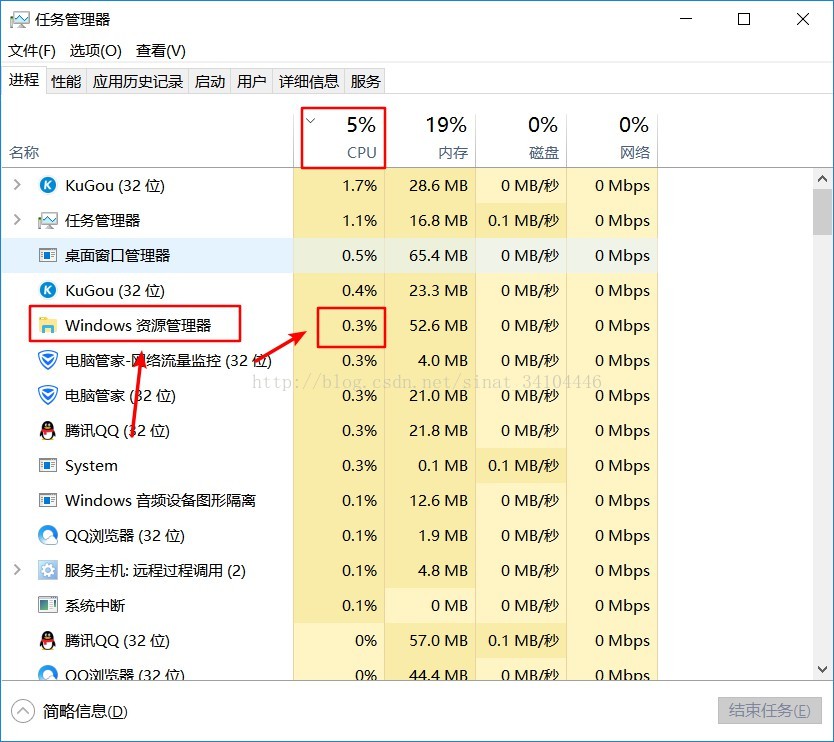Switch to the 启动 tab
The image size is (834, 742).
coord(210,81)
